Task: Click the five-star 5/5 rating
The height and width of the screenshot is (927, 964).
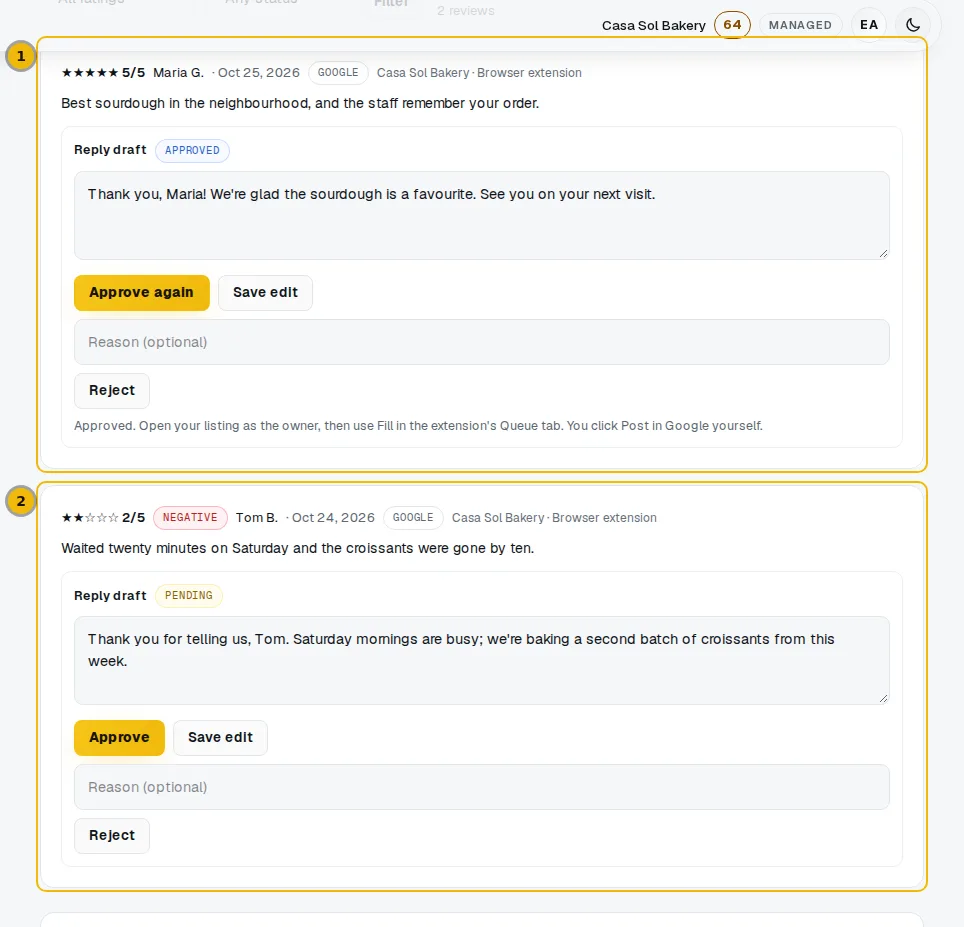Action: pos(103,73)
